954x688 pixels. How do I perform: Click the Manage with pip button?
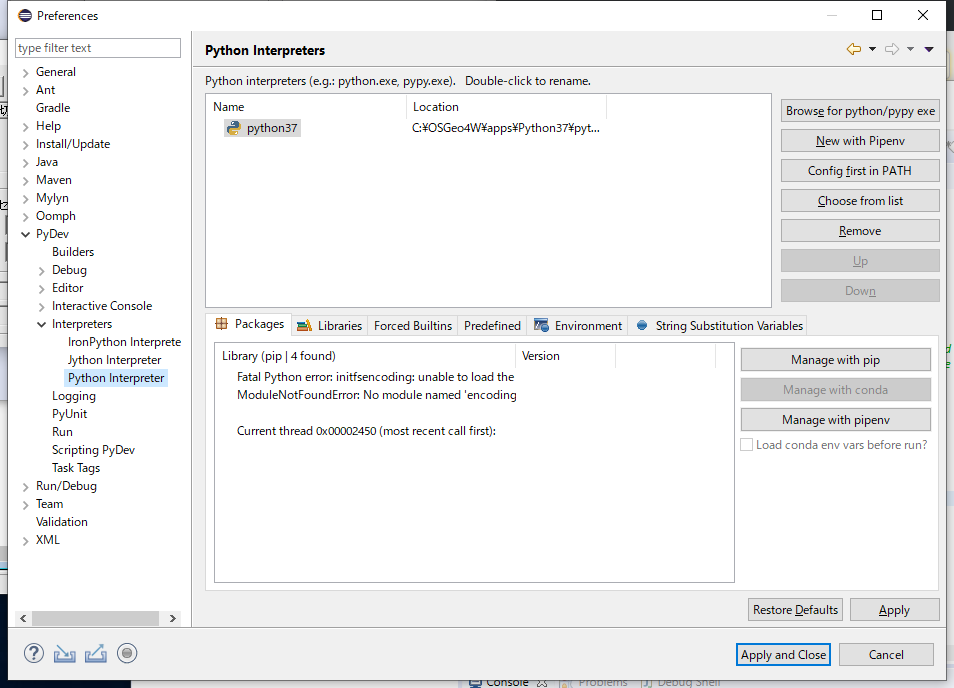[835, 360]
